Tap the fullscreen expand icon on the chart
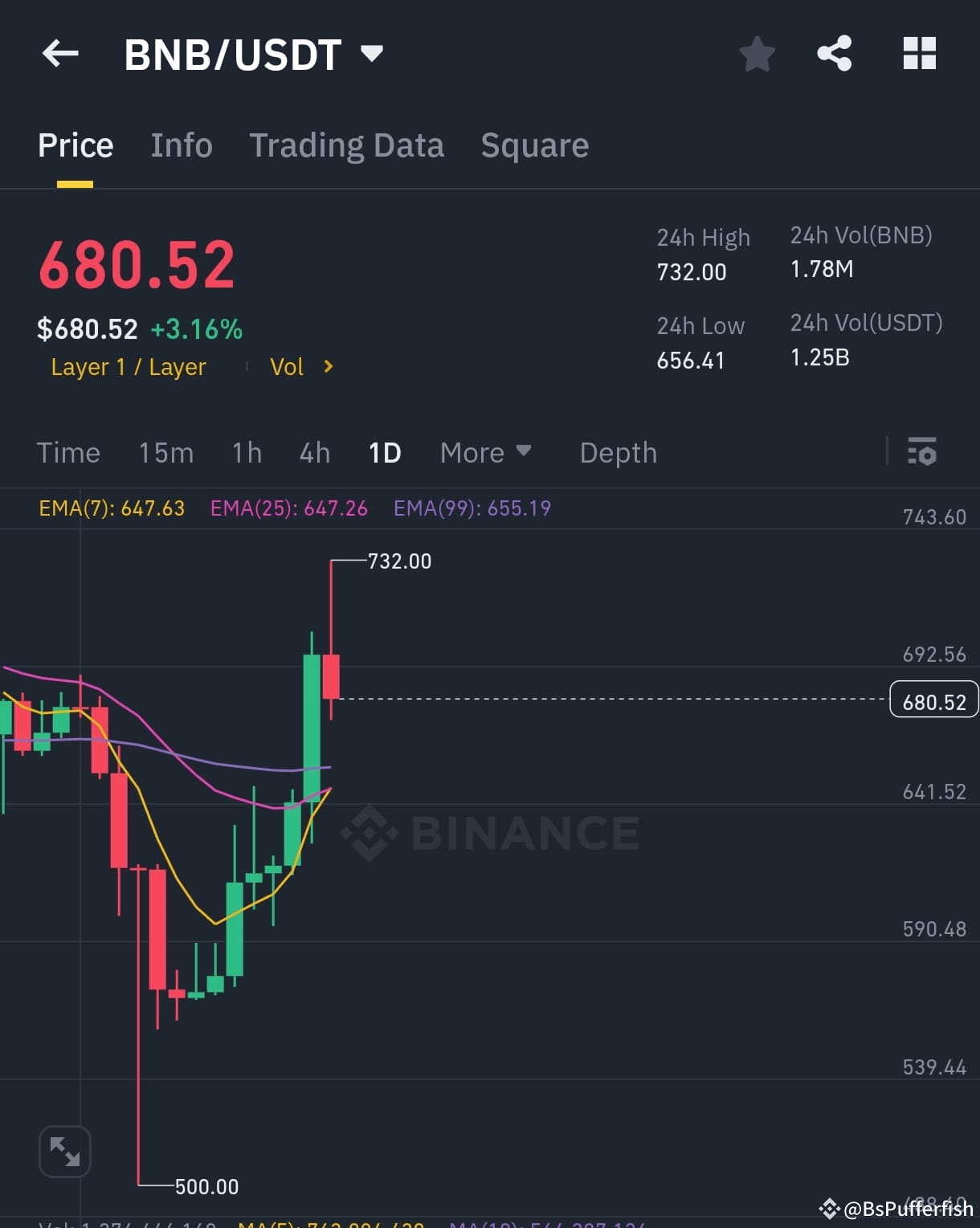 click(x=64, y=1150)
